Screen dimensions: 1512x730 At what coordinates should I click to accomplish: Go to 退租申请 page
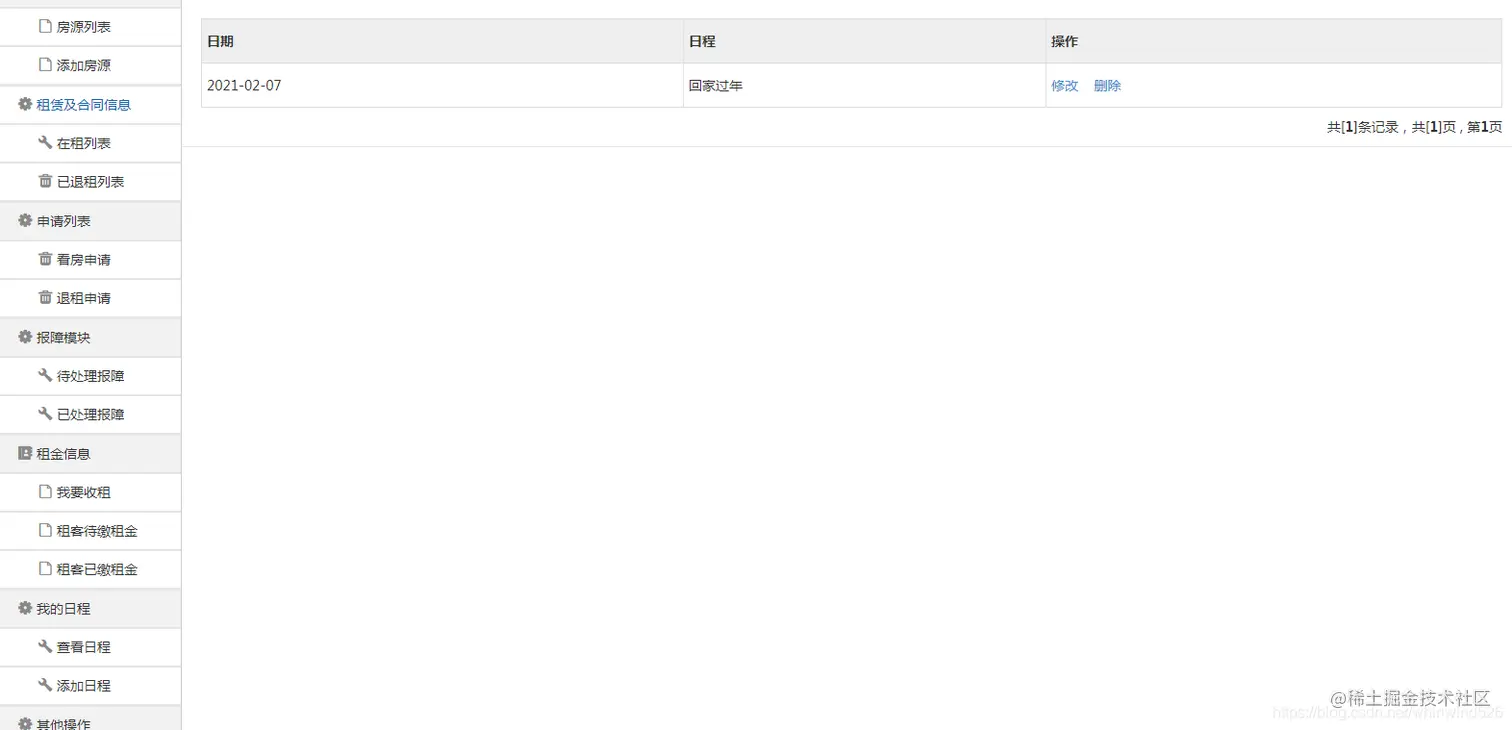(90, 297)
